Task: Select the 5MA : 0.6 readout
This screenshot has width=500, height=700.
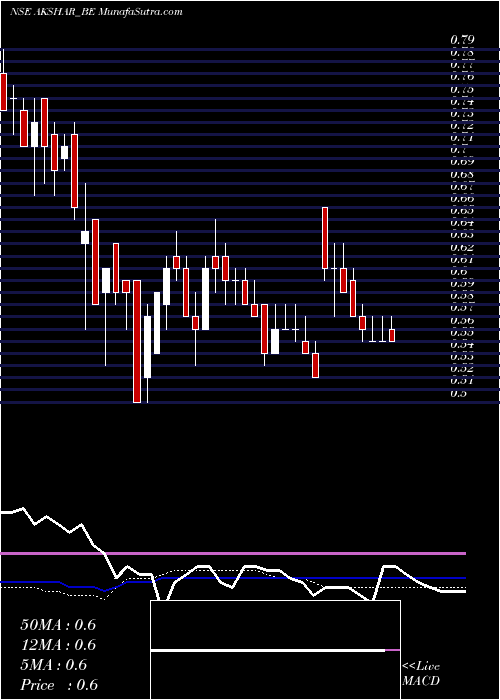Action: (x=54, y=665)
